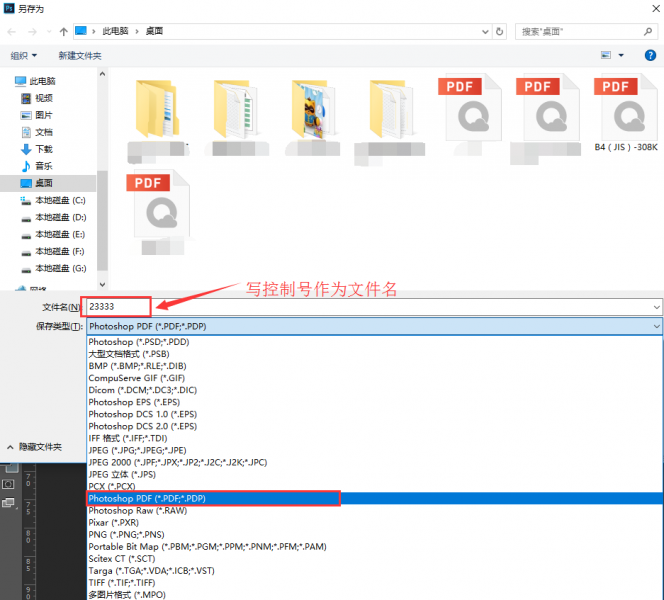Go to 此电脑 in the sidebar
This screenshot has width=664, height=600.
(x=42, y=81)
